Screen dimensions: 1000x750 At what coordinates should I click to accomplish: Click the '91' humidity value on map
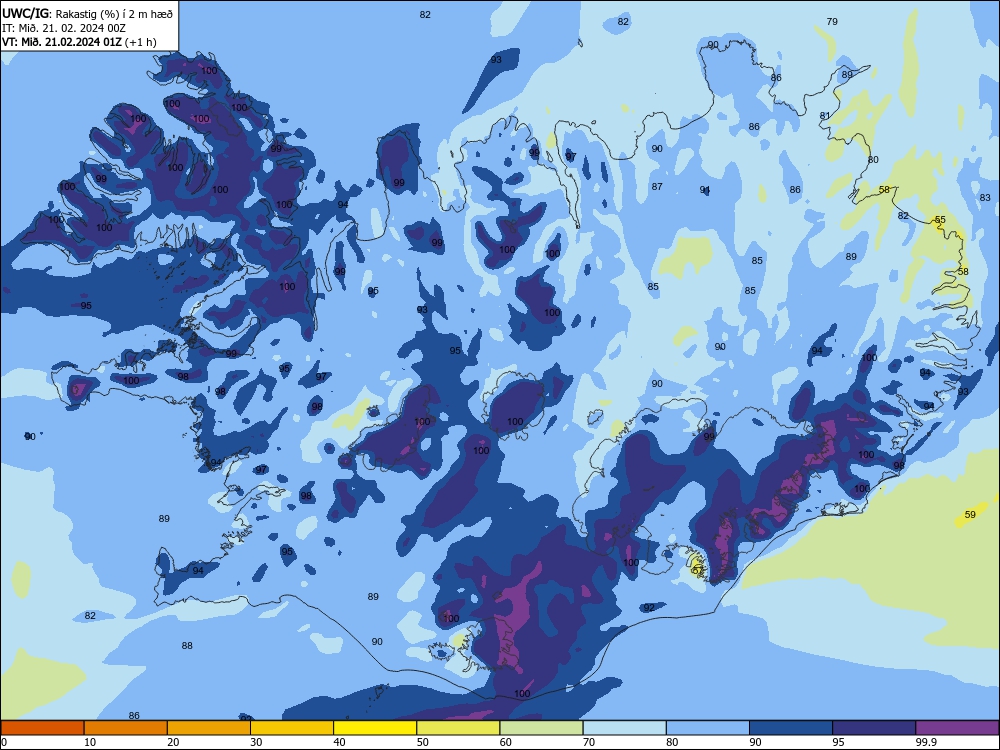pos(705,190)
